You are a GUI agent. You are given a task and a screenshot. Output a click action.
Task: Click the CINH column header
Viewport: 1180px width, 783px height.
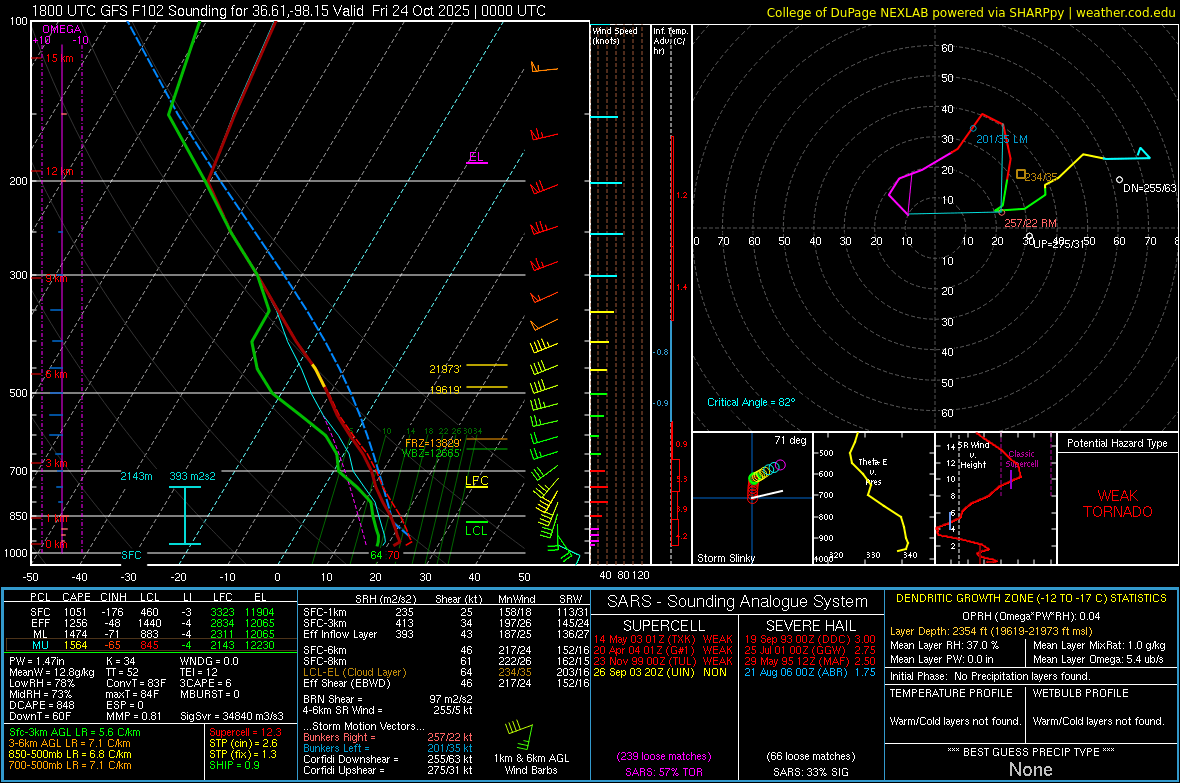(114, 597)
